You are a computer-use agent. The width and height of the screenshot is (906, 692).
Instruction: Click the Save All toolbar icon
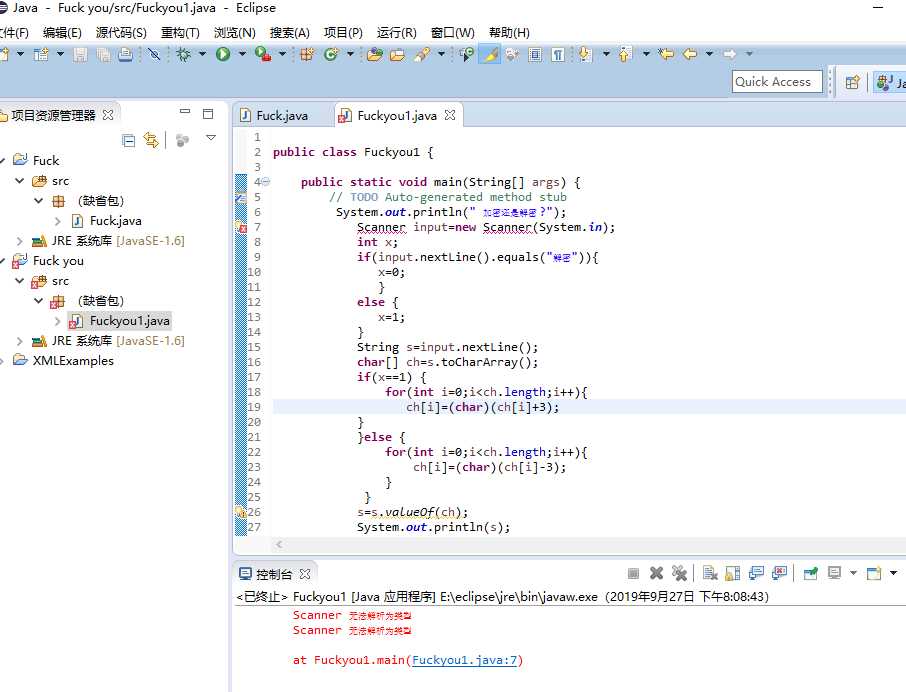[103, 54]
